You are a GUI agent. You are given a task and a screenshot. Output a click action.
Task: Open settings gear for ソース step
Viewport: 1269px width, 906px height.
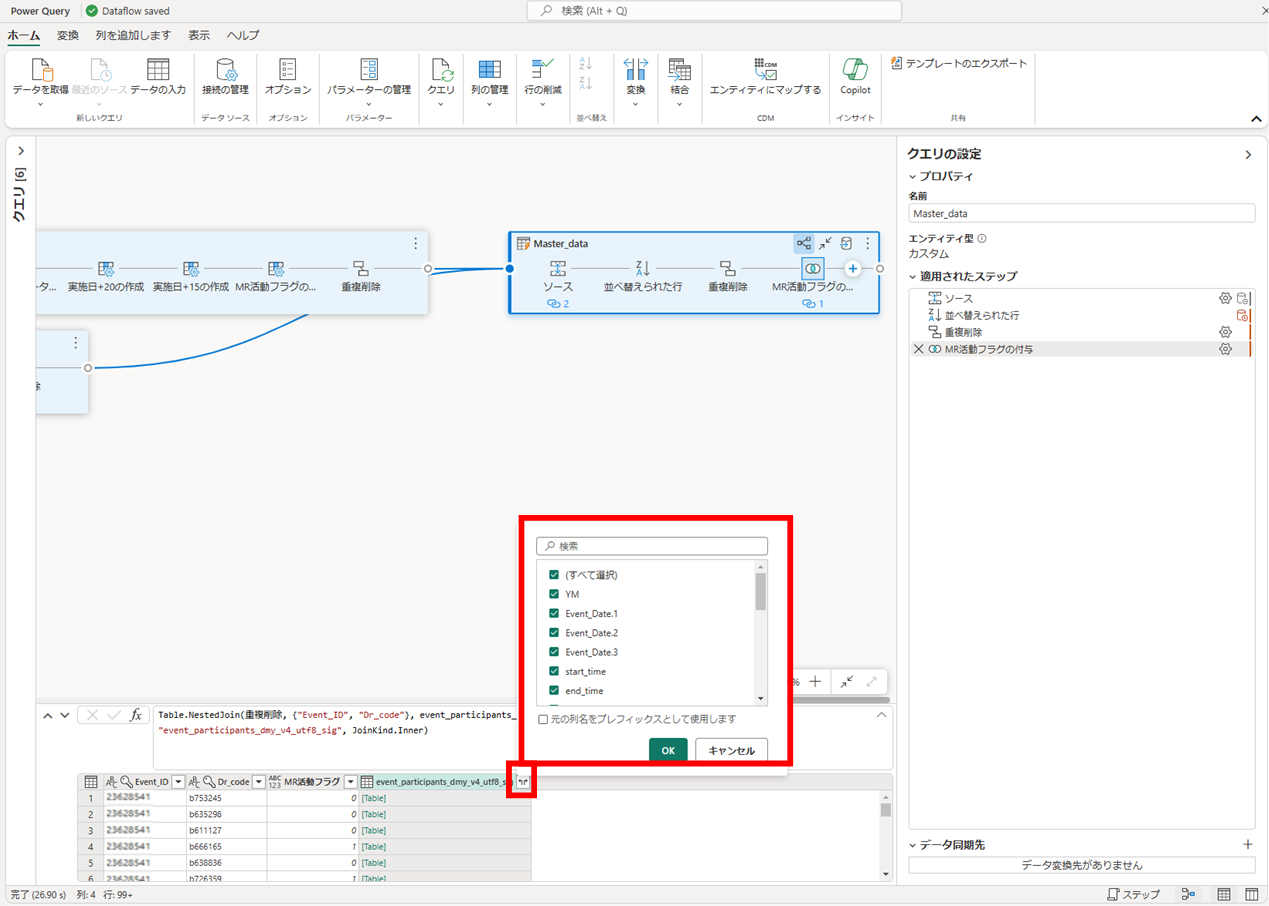(1225, 298)
